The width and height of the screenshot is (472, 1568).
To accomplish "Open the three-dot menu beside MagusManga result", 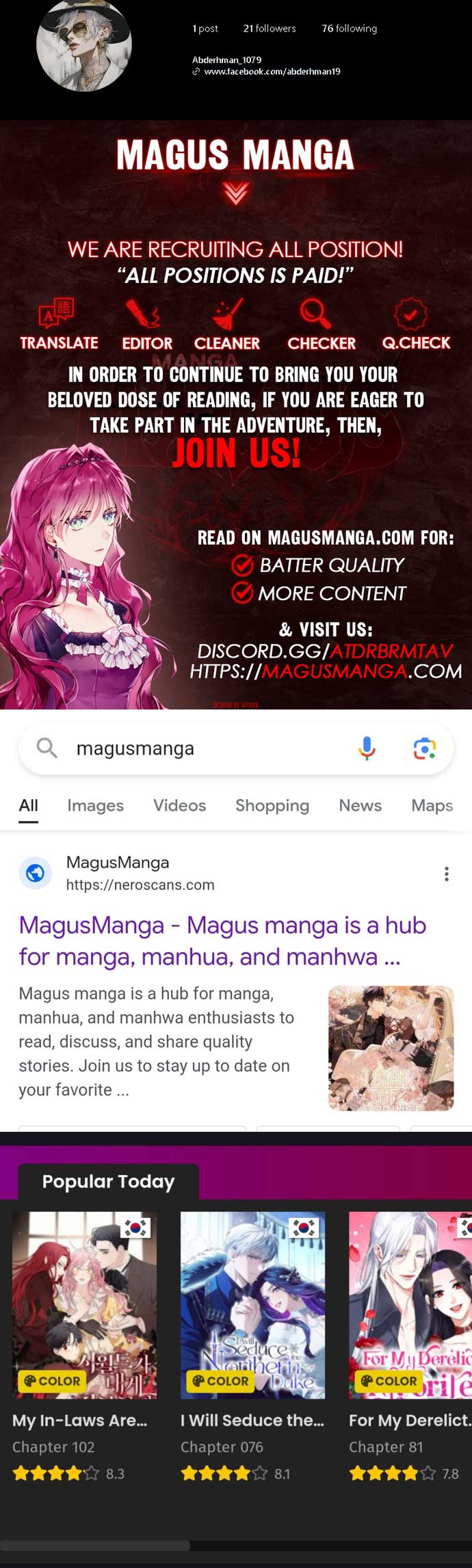I will coord(447,874).
